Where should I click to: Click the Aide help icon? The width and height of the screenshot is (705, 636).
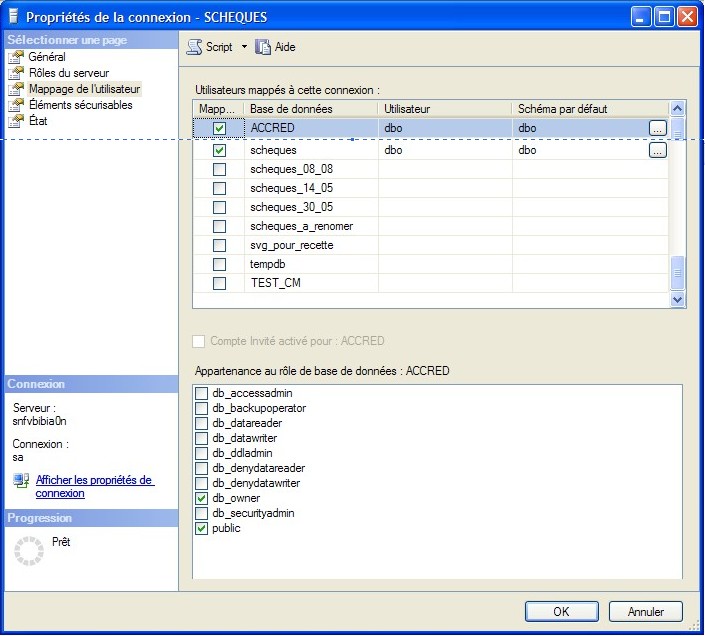click(x=264, y=47)
